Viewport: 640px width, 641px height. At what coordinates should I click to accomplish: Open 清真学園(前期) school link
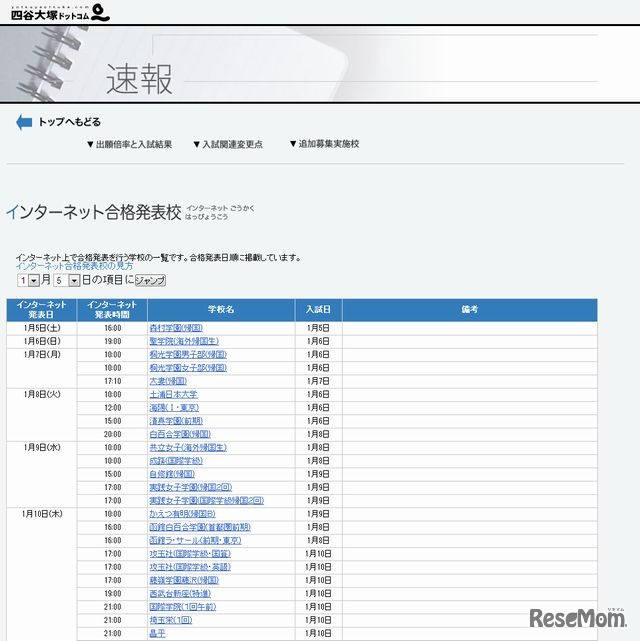pos(176,421)
